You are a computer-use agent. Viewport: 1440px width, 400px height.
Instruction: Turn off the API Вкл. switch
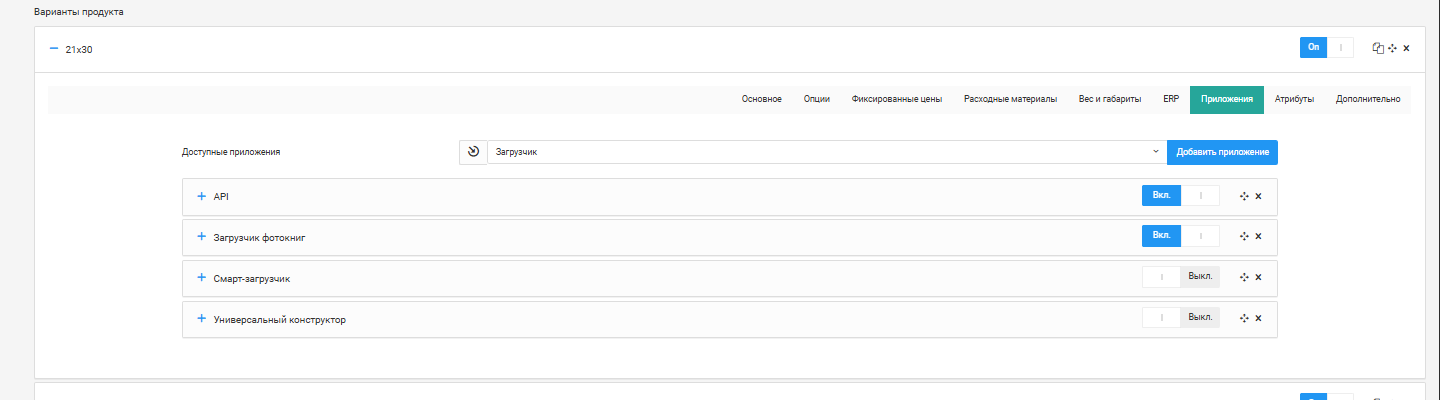[x=1180, y=195]
